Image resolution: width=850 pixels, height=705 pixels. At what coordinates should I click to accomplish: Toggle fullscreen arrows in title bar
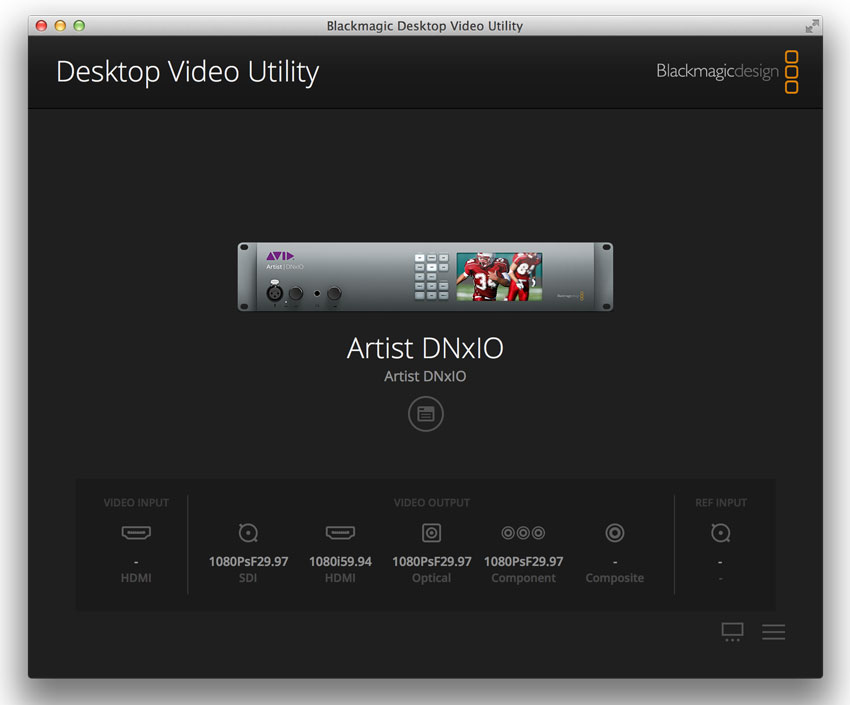point(812,25)
